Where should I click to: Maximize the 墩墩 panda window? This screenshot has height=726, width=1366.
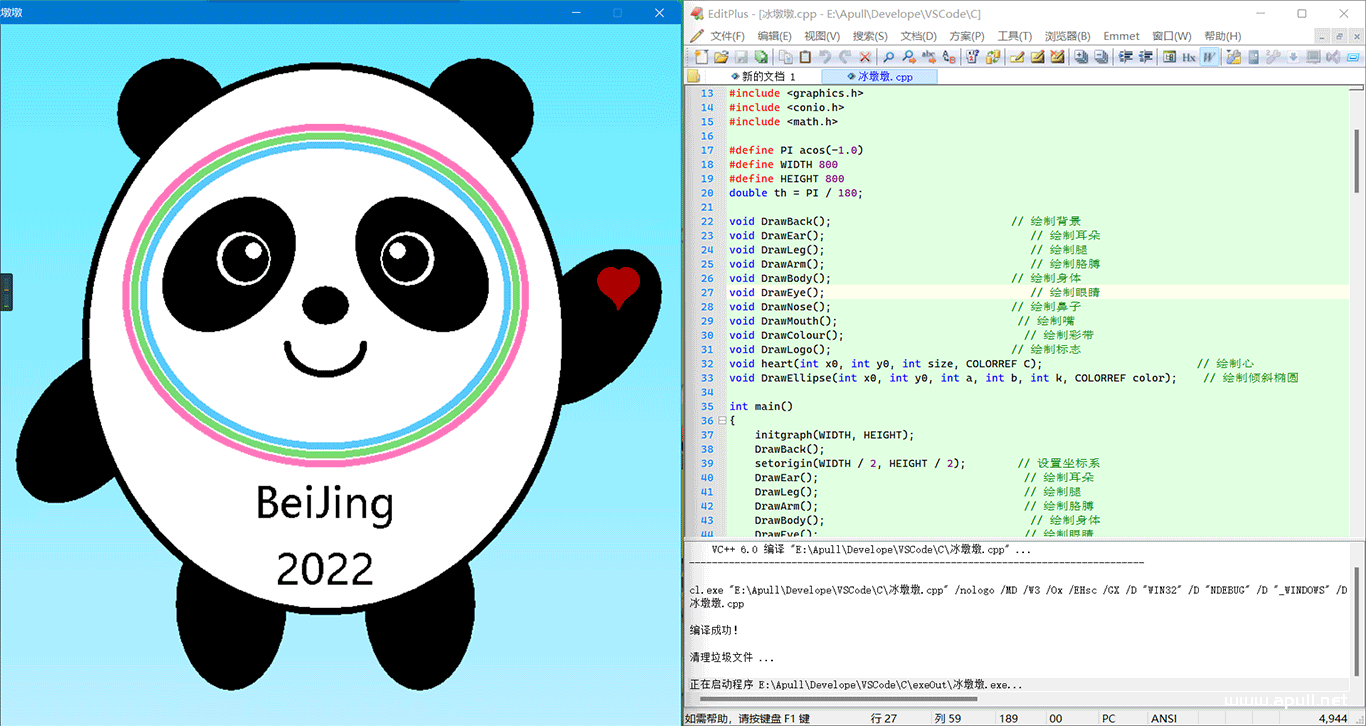[x=617, y=12]
